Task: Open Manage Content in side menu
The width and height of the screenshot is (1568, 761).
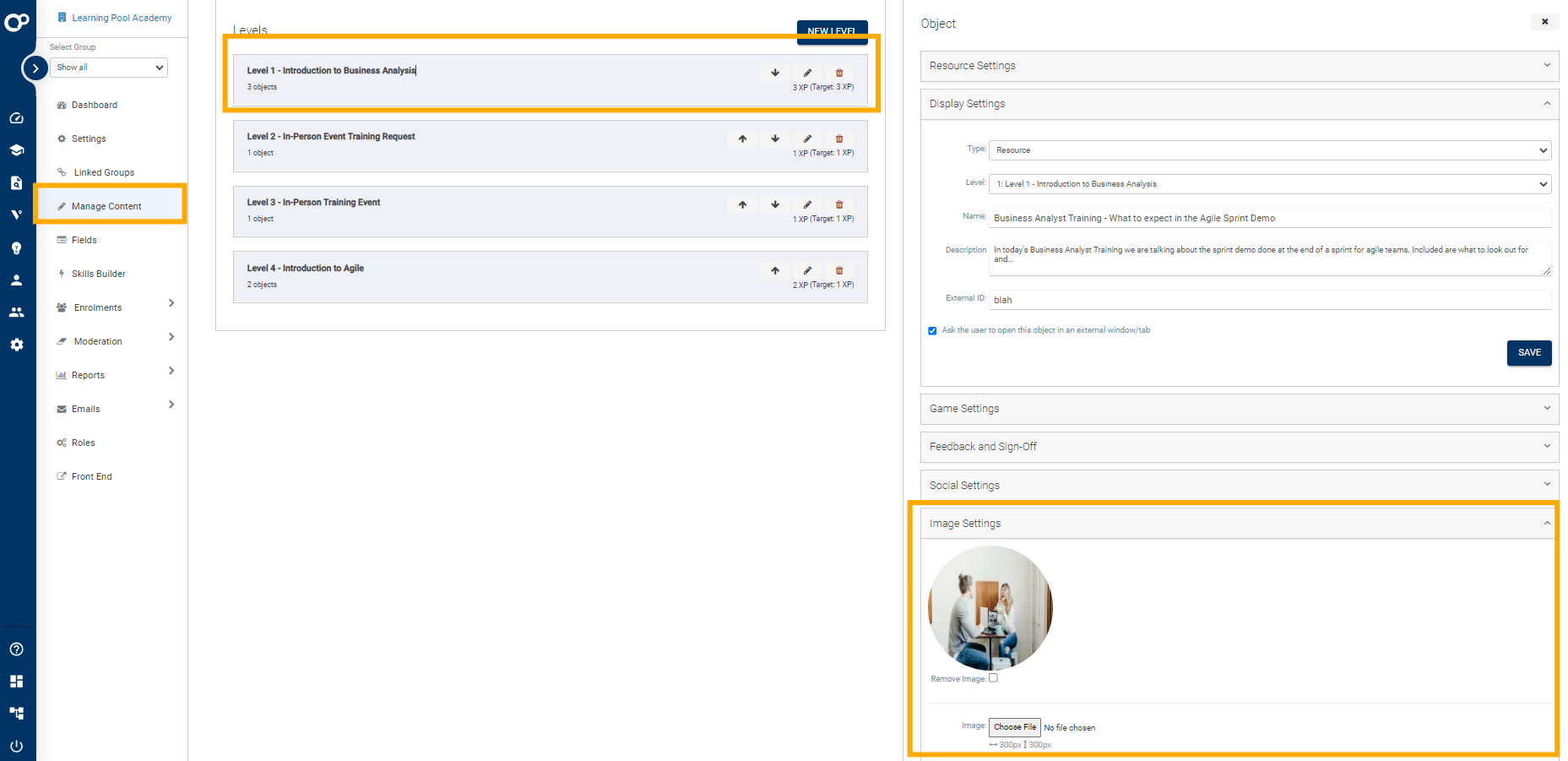Action: point(106,206)
